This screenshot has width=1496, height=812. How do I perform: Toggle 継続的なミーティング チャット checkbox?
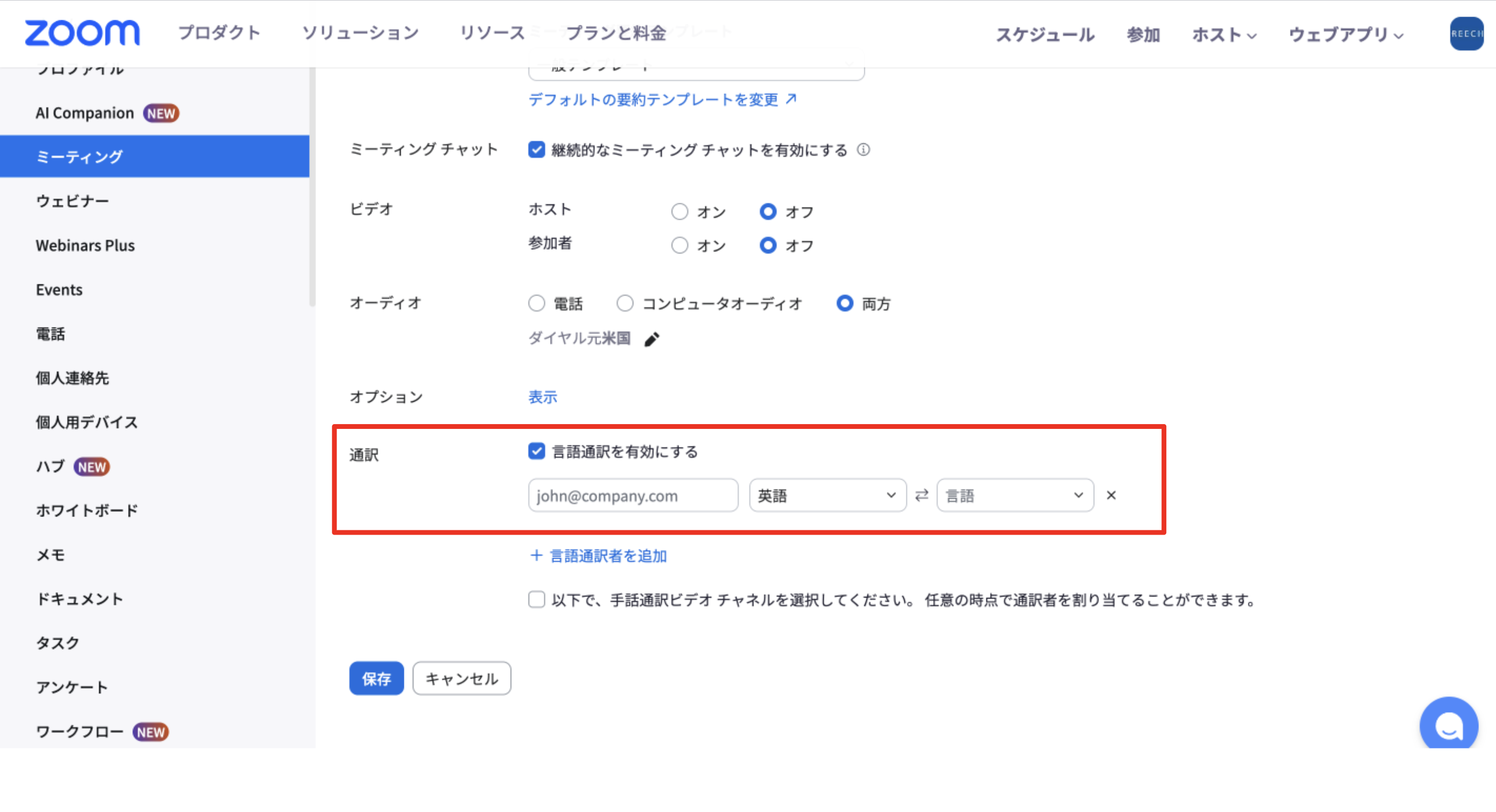tap(537, 150)
